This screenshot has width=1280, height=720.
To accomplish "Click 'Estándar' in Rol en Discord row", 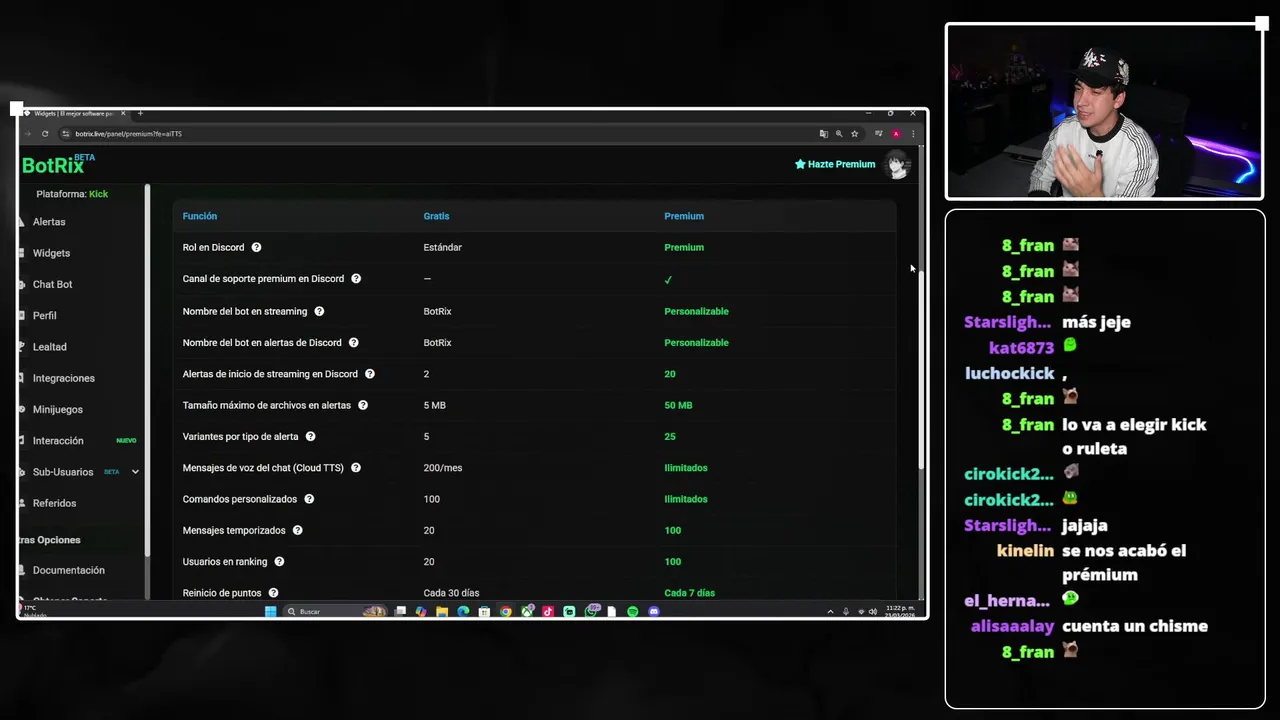I will (442, 247).
